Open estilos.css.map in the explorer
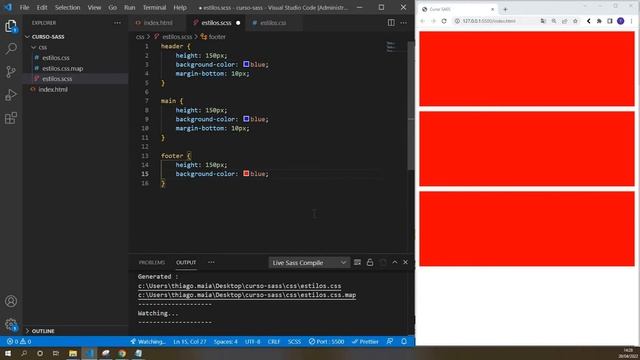Viewport: 640px width, 360px height. pos(62,68)
